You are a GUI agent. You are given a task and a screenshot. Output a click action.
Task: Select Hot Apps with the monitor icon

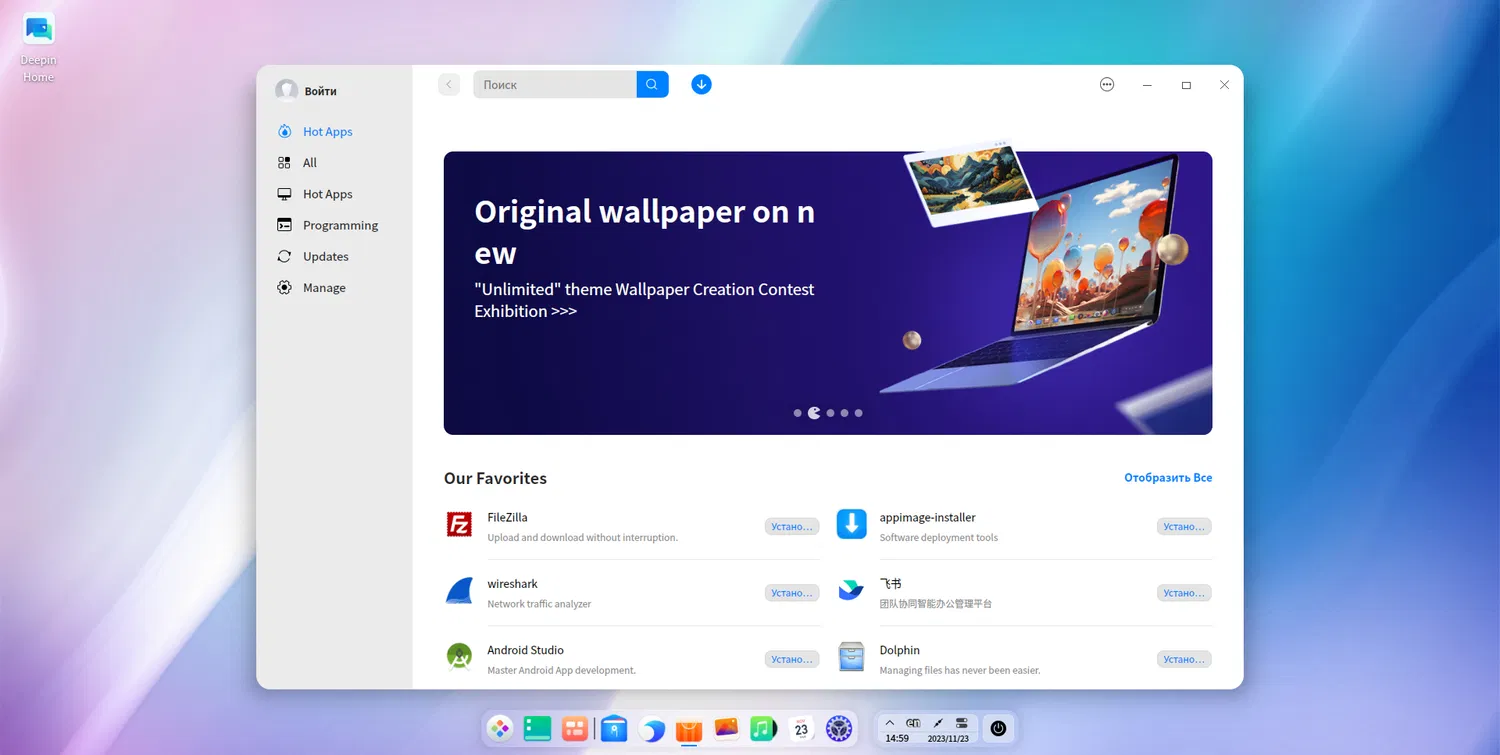(x=328, y=194)
